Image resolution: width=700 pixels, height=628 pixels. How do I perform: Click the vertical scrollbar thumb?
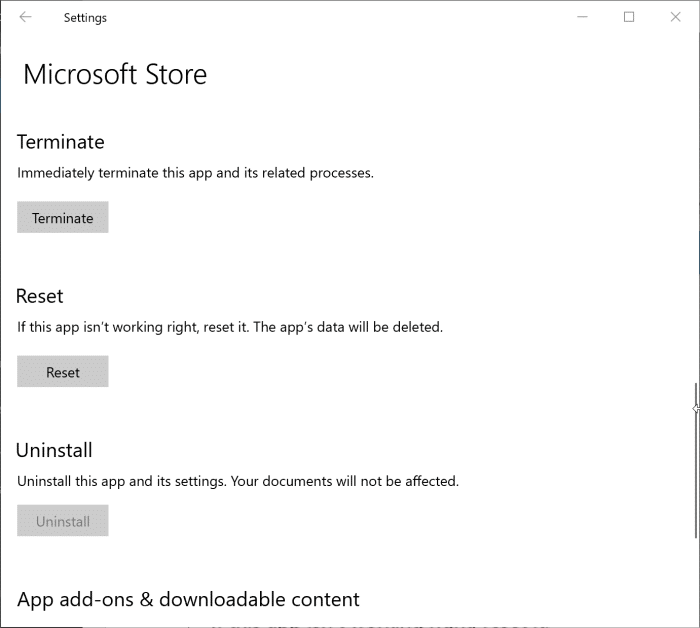point(696,460)
